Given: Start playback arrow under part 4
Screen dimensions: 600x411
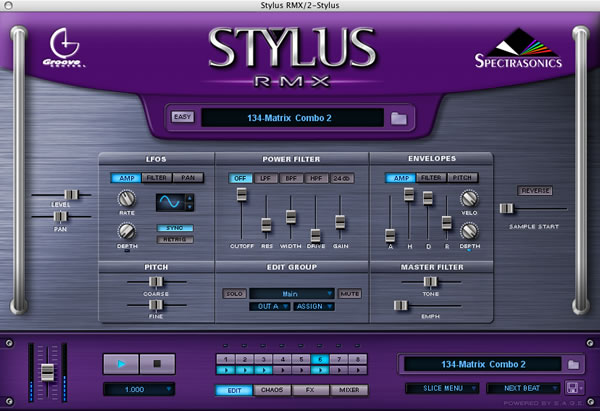Looking at the screenshot, I should pyautogui.click(x=282, y=370).
